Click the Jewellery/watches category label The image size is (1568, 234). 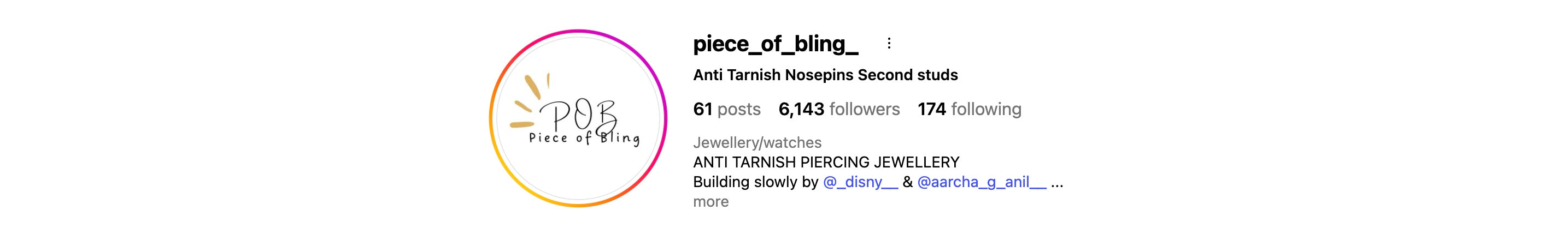coord(757,143)
